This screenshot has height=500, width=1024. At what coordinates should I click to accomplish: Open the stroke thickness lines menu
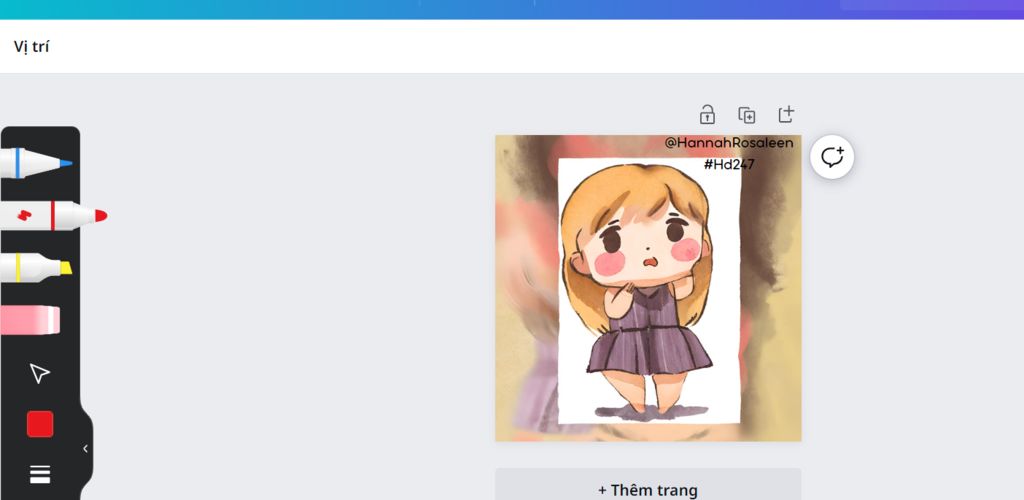point(40,475)
